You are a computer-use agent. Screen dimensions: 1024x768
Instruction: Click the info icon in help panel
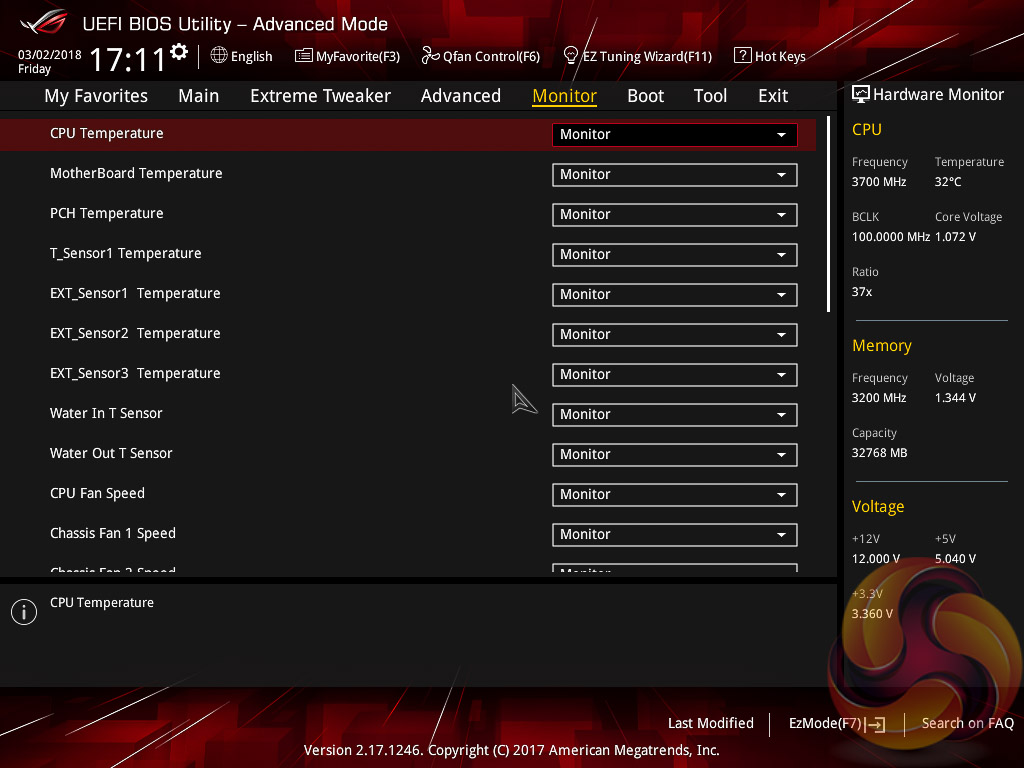(24, 612)
